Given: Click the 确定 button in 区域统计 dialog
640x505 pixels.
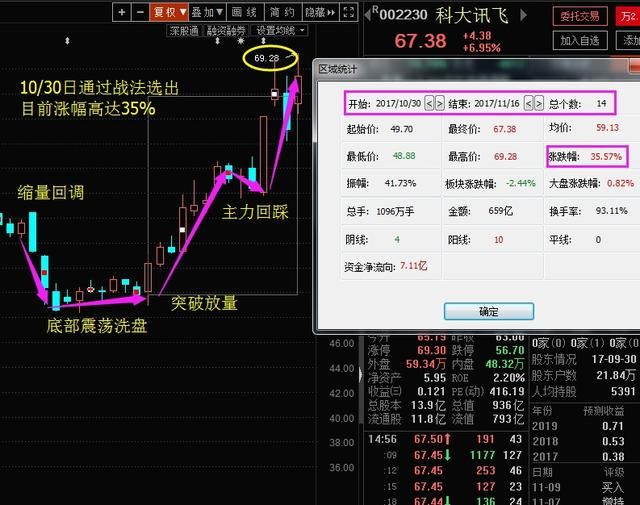Looking at the screenshot, I should [x=489, y=311].
